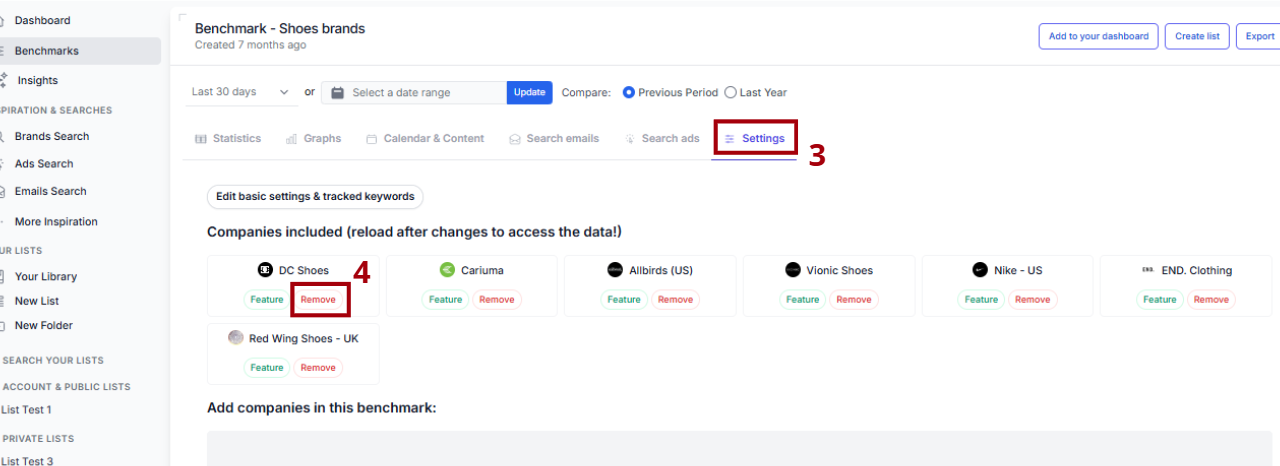Feature END. Clothing
This screenshot has width=1280, height=466.
[x=1159, y=299]
